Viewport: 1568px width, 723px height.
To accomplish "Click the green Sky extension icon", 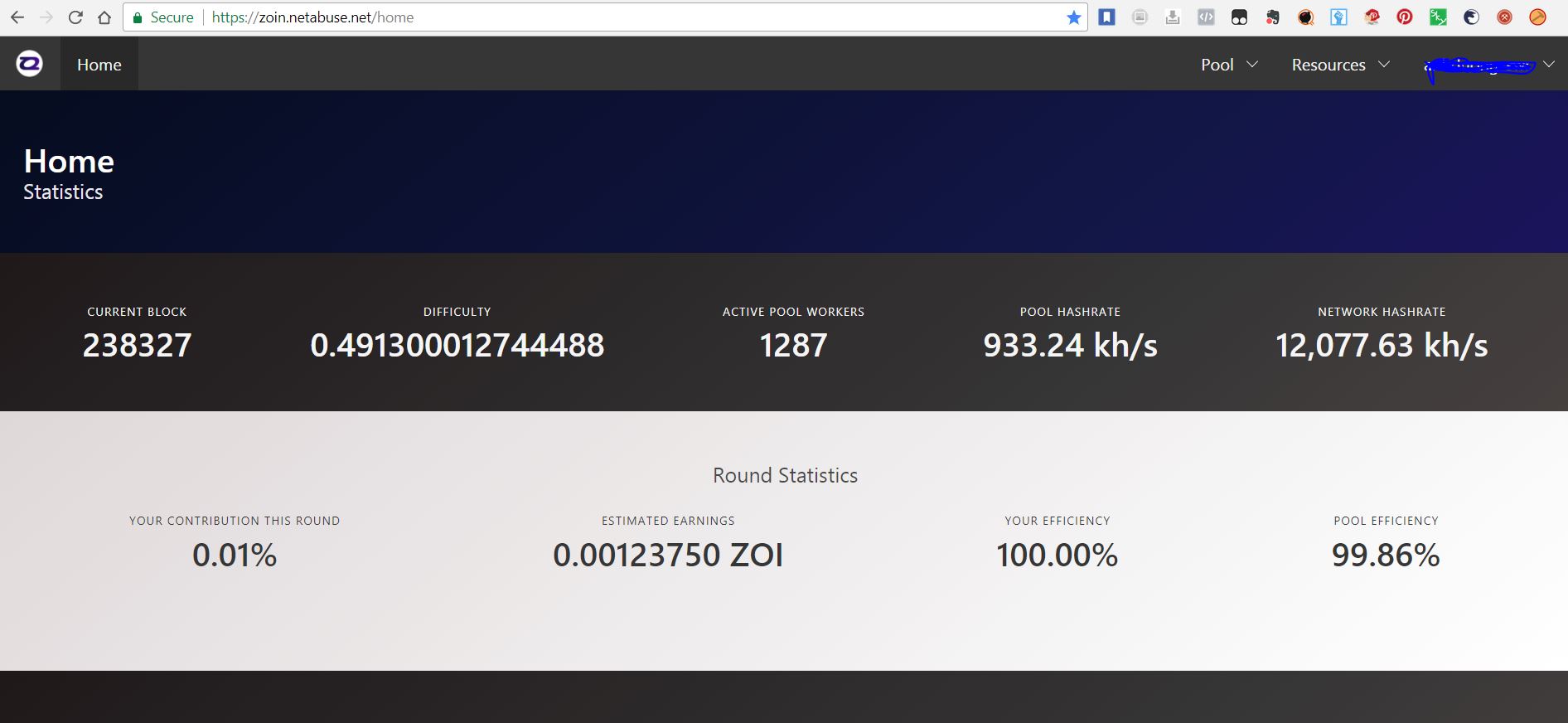I will (1438, 17).
